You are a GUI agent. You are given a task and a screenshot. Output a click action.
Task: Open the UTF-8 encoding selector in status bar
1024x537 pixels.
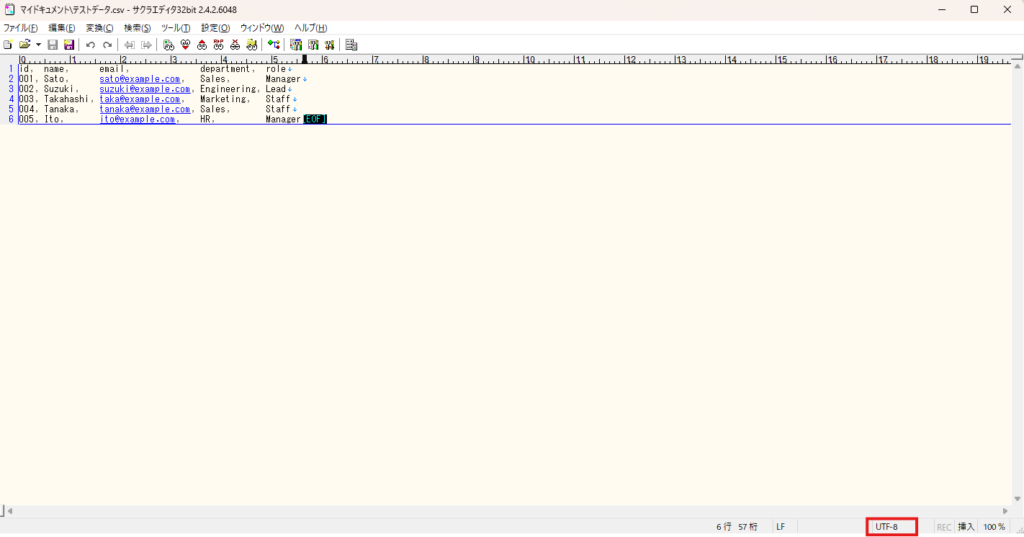click(887, 526)
